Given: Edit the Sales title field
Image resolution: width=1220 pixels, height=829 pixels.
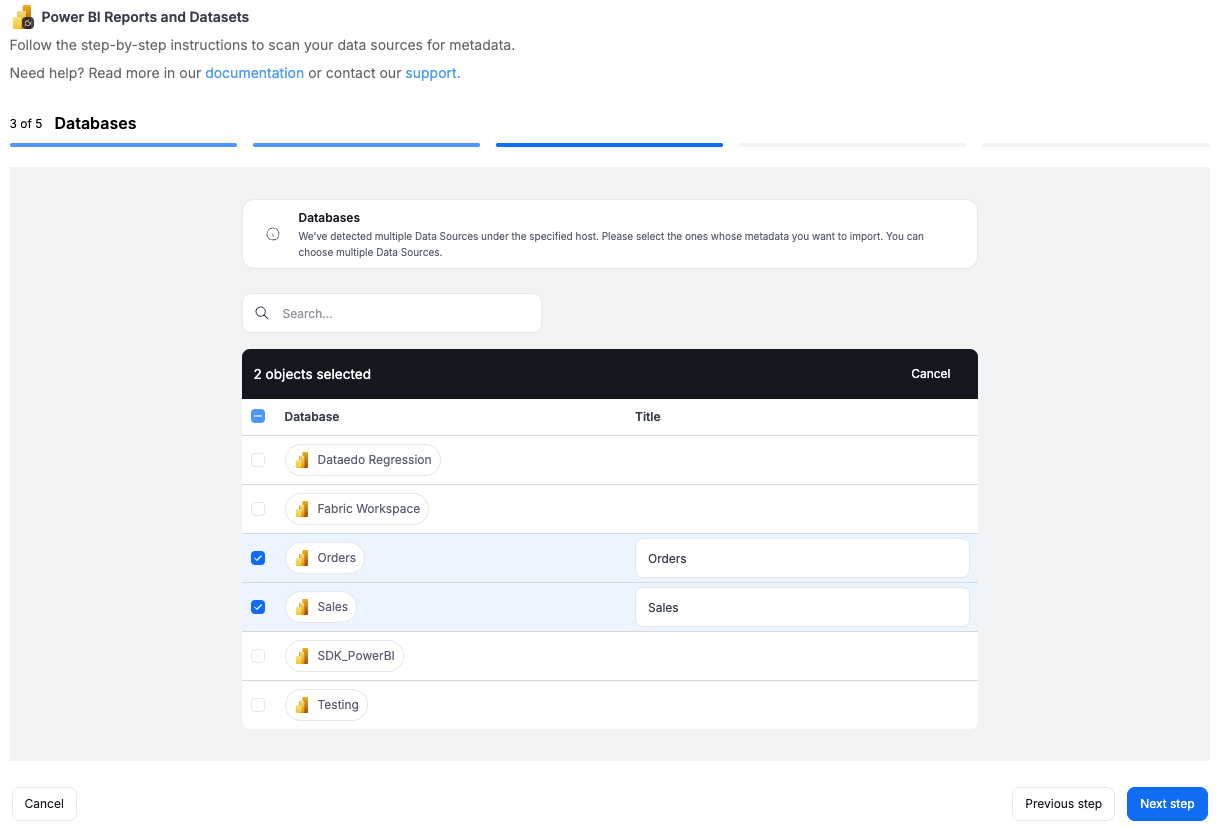Looking at the screenshot, I should [802, 607].
